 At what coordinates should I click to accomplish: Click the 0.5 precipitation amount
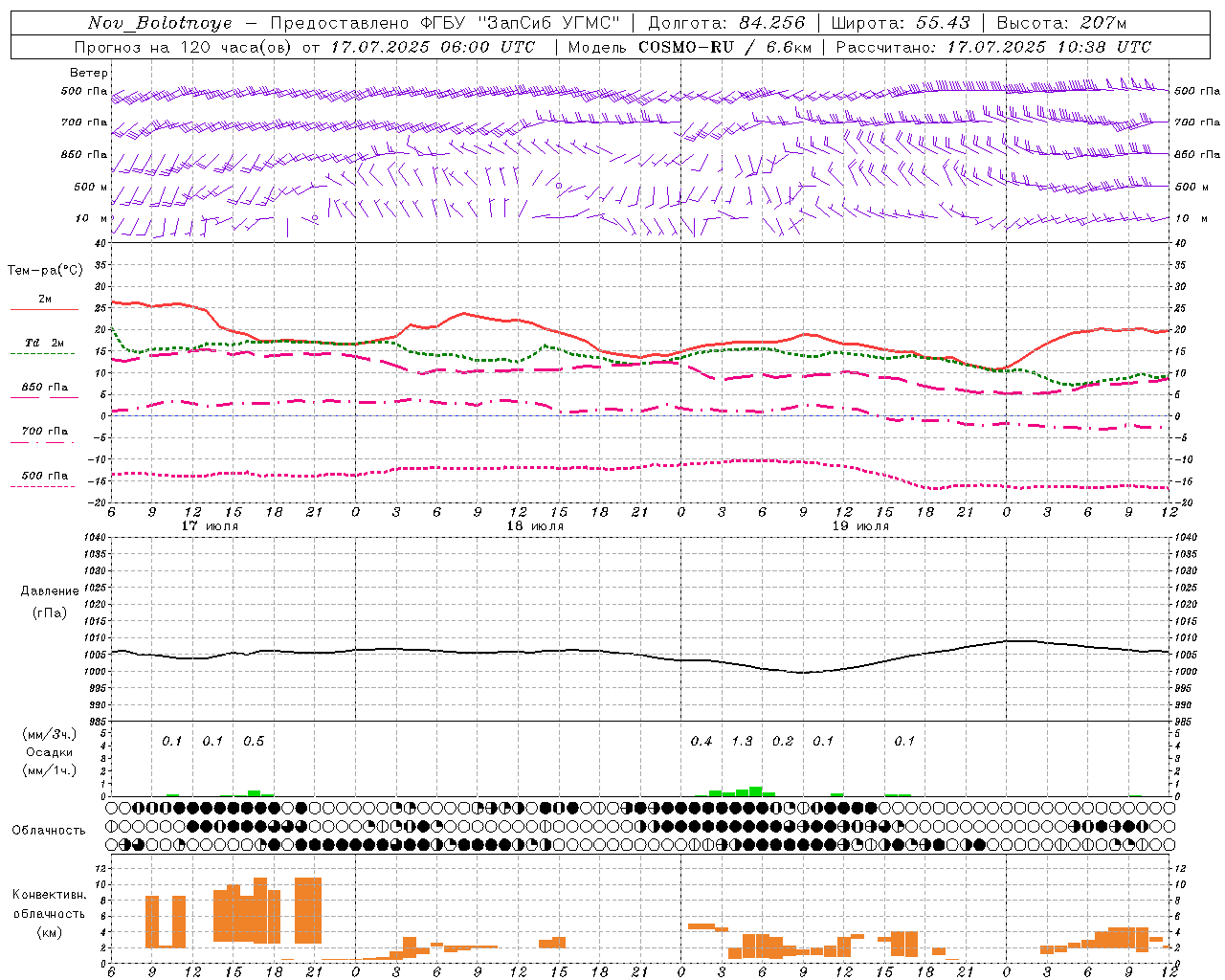pos(254,742)
